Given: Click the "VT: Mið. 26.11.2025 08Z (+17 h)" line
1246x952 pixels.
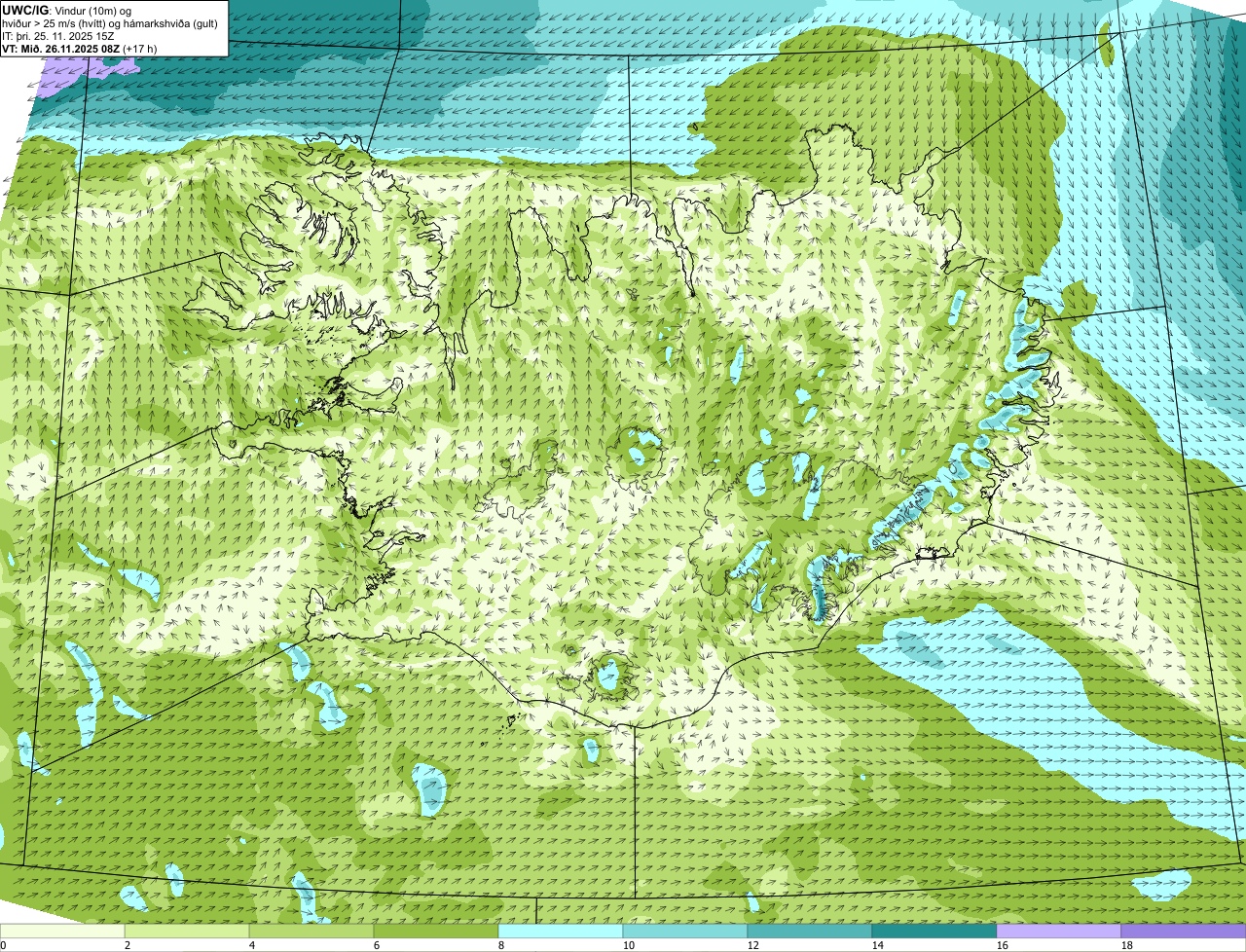Looking at the screenshot, I should 80,49.
